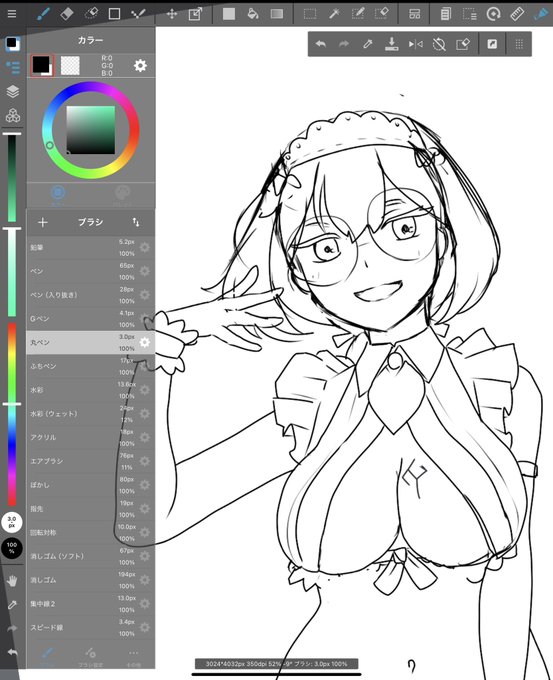The width and height of the screenshot is (553, 680).
Task: Open the three-dots more tab in brush panel
Action: 133,656
